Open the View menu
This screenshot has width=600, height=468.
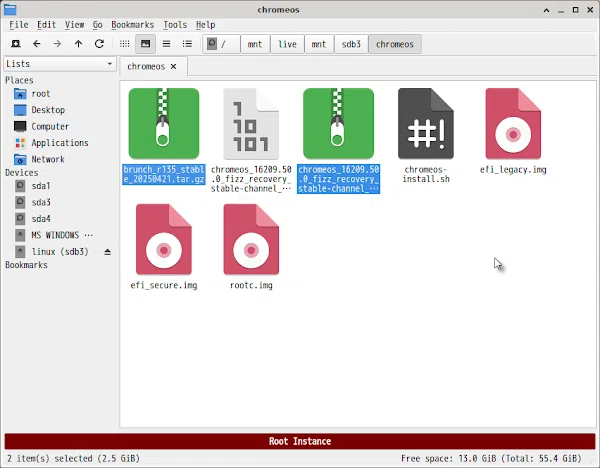[74, 25]
